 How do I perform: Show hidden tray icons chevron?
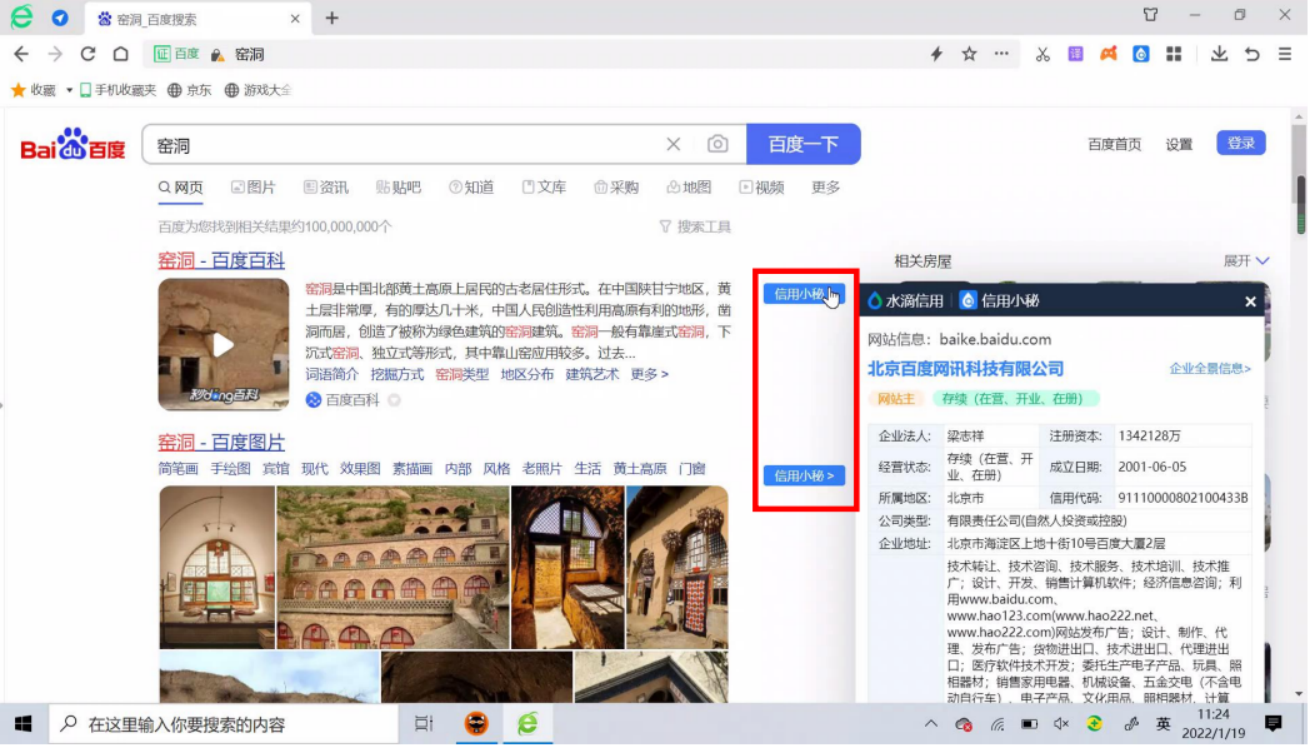(931, 724)
